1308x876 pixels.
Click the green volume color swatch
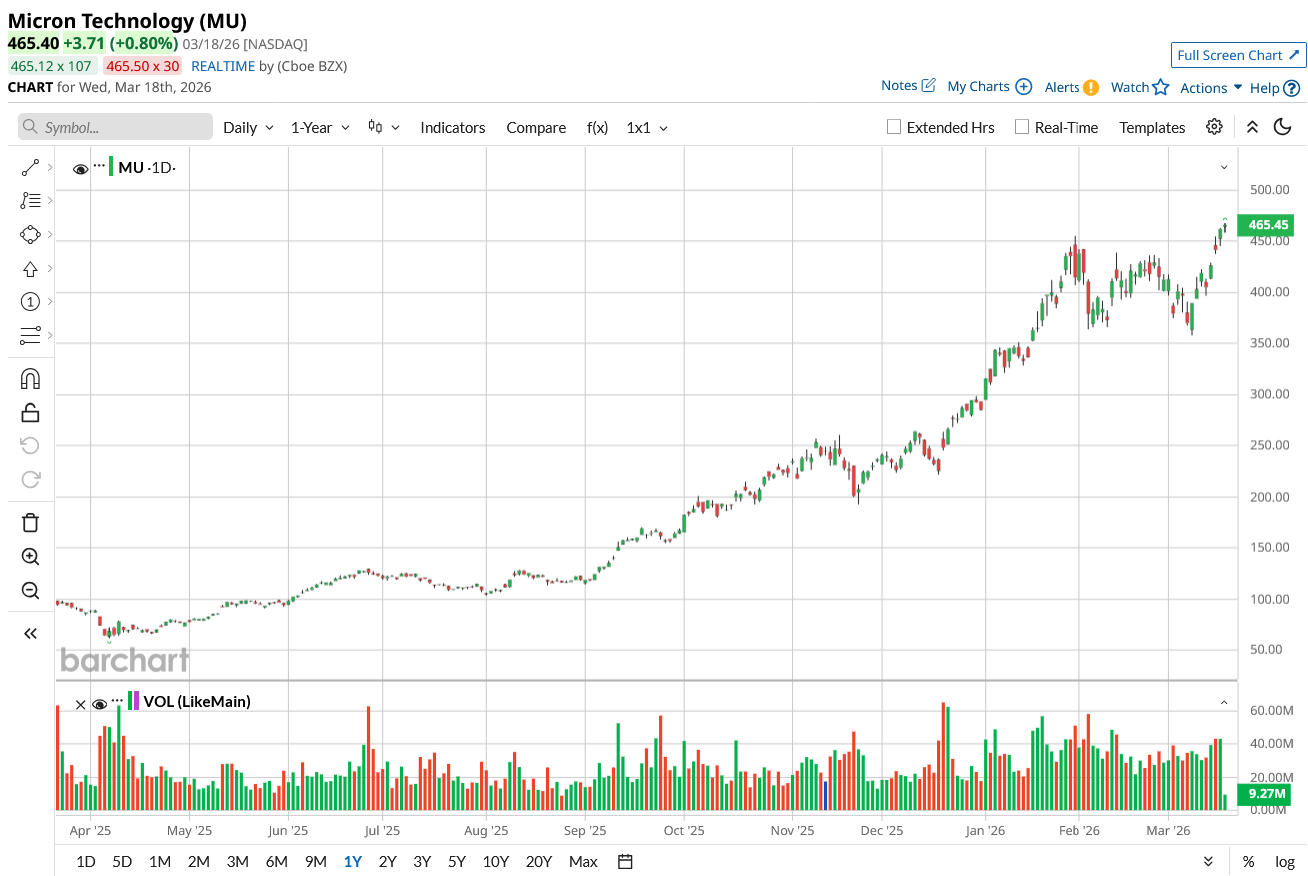(130, 701)
